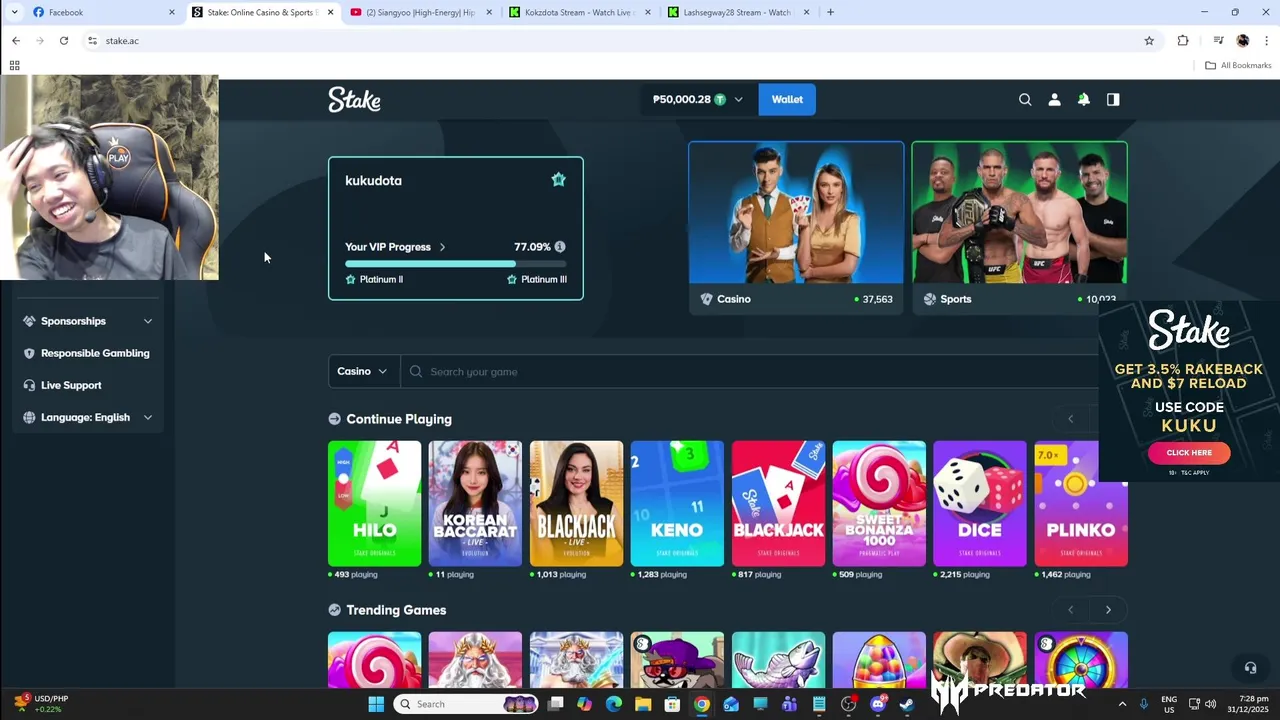
Task: Click the CLICK HERE promo button
Action: (1189, 452)
